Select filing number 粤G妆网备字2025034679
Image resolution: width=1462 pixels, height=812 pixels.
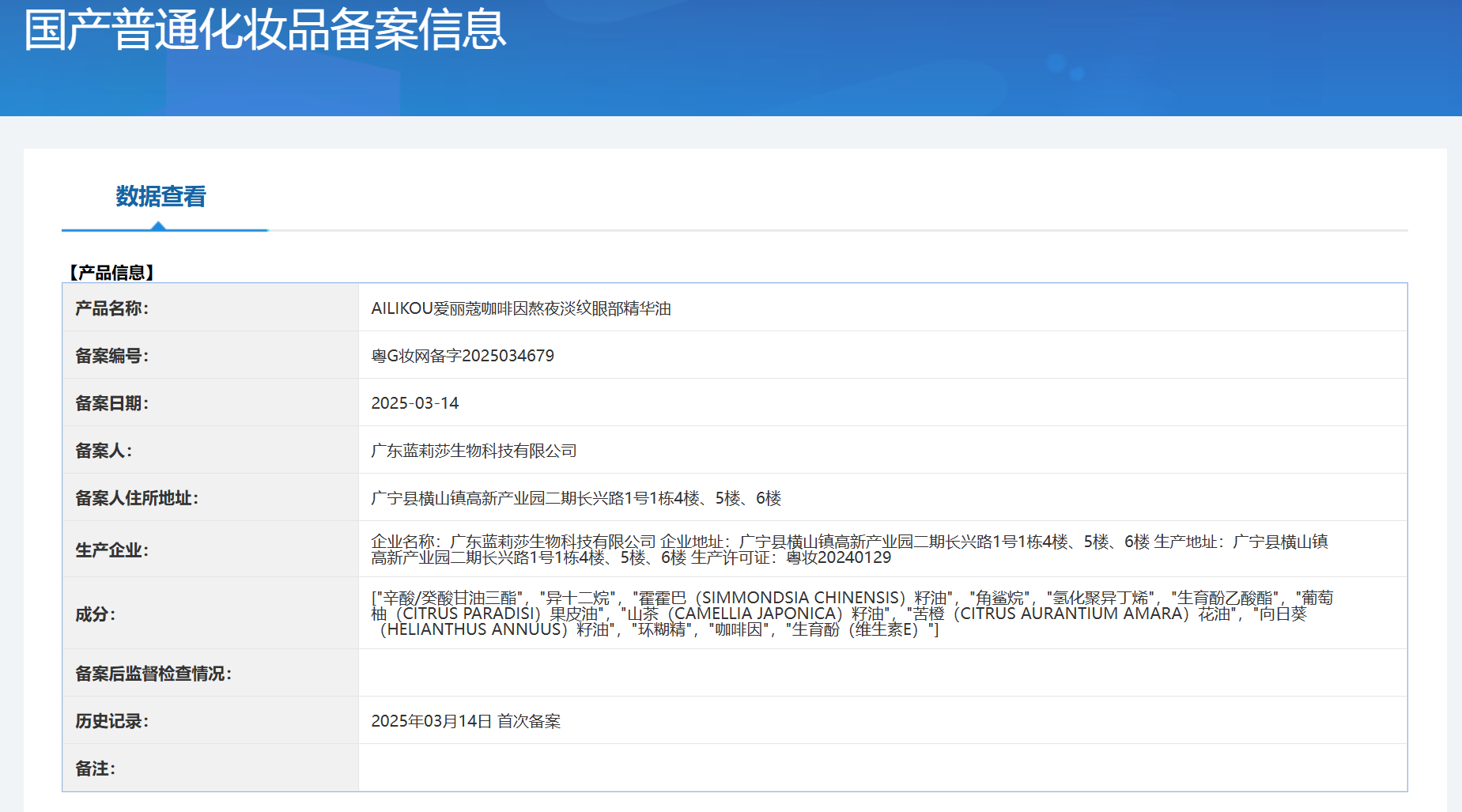point(463,356)
